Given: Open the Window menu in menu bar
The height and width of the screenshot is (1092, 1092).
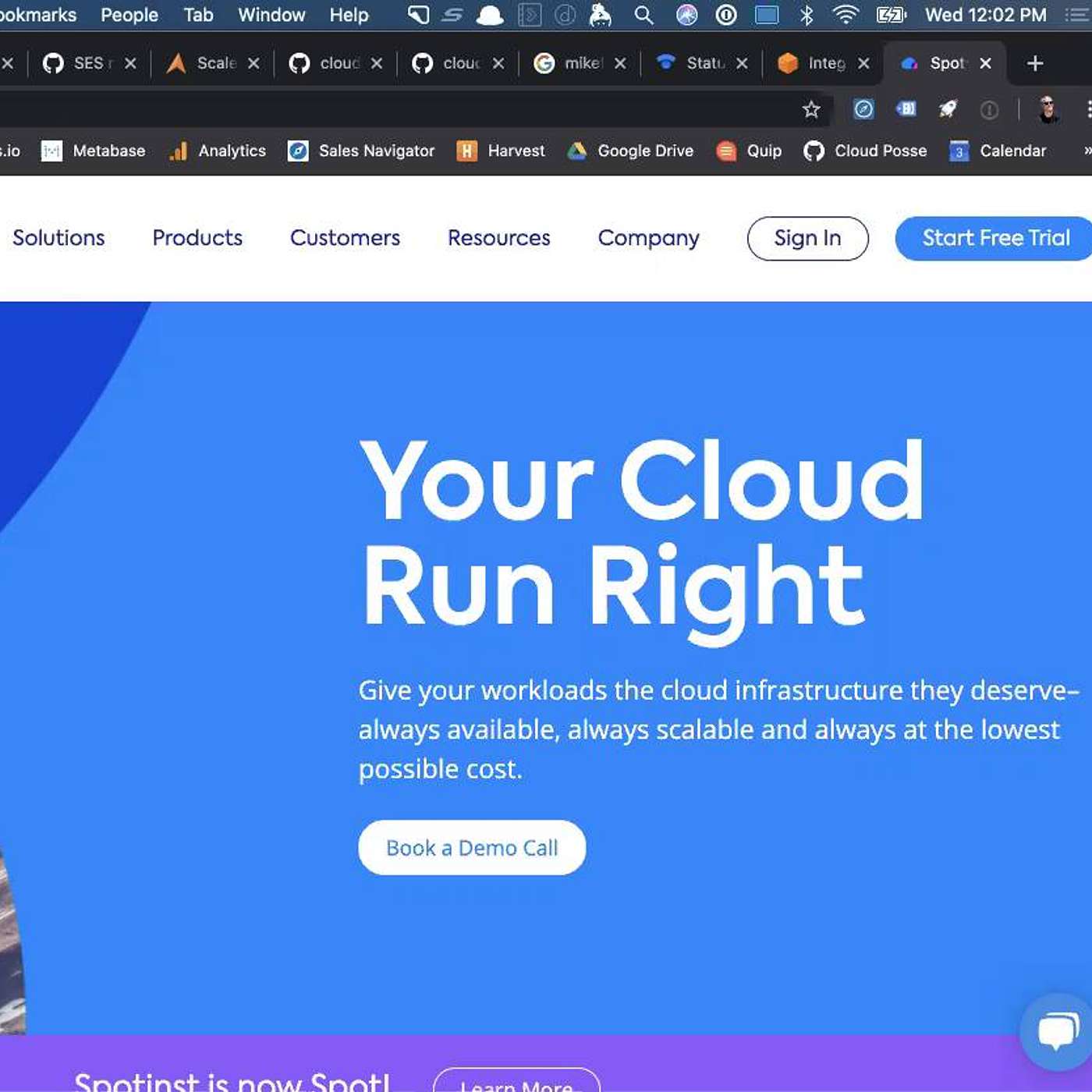Looking at the screenshot, I should 271,15.
